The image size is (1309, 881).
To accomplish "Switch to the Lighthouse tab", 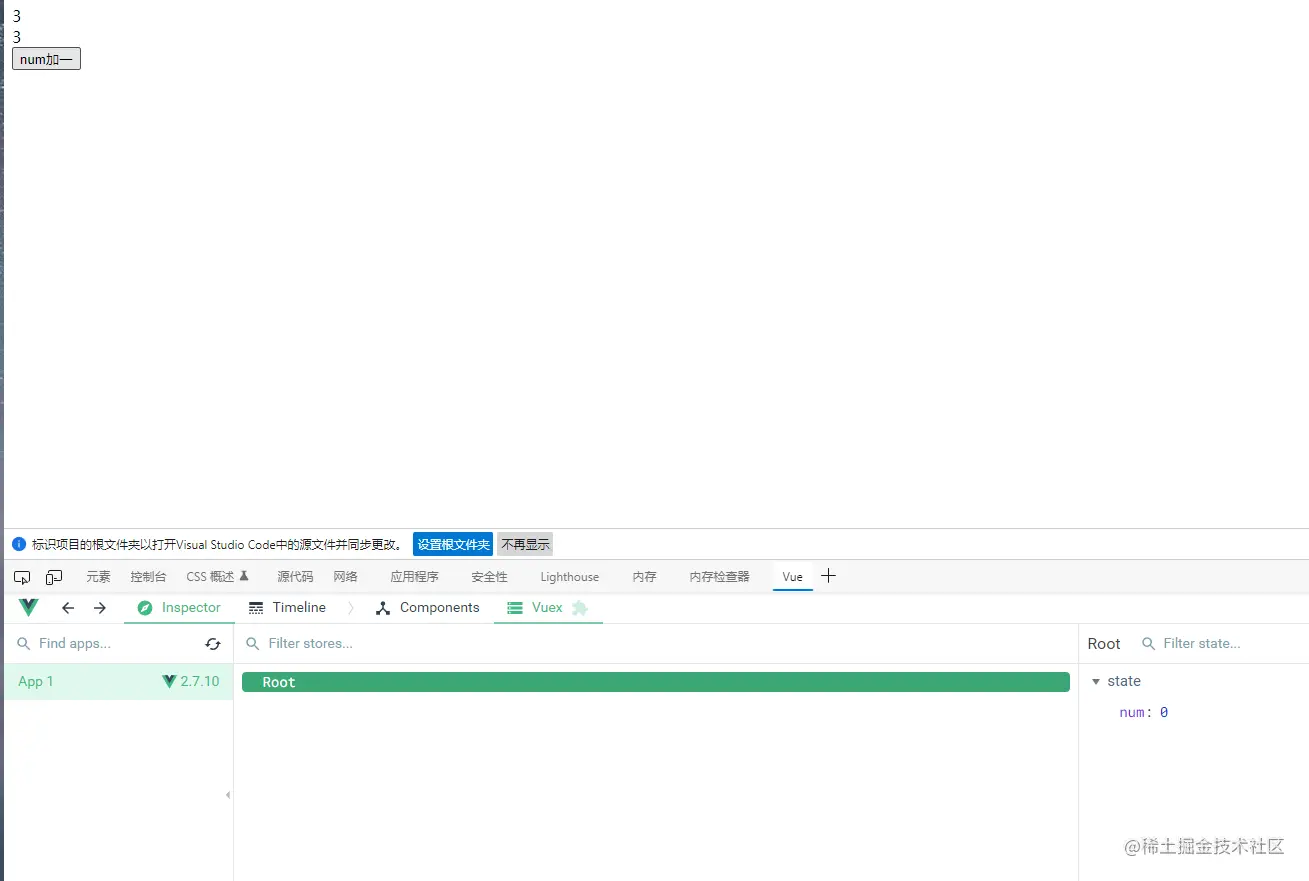I will pos(569,577).
